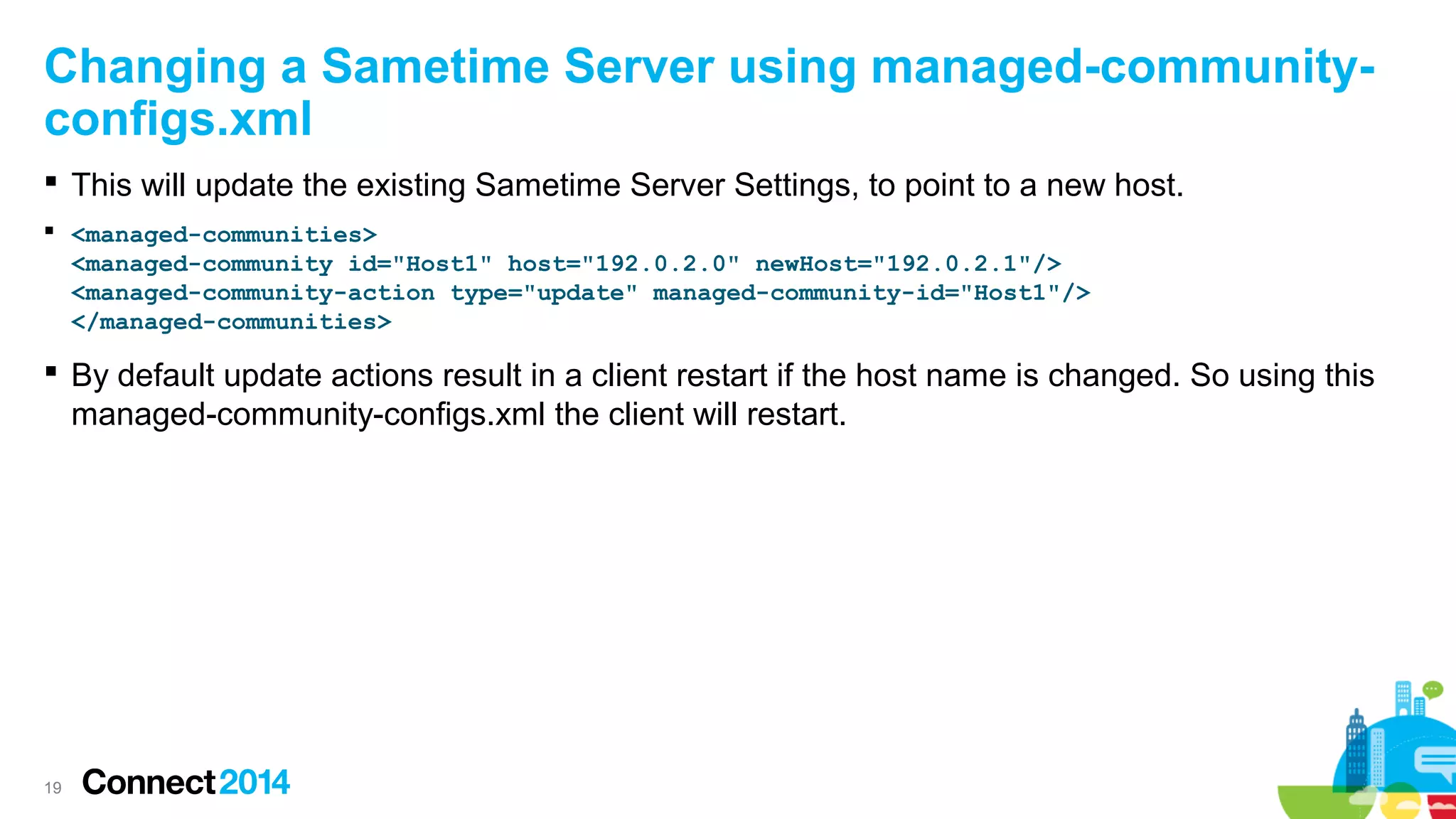Click the code line containing newHost="192.0.2.1"

566,264
